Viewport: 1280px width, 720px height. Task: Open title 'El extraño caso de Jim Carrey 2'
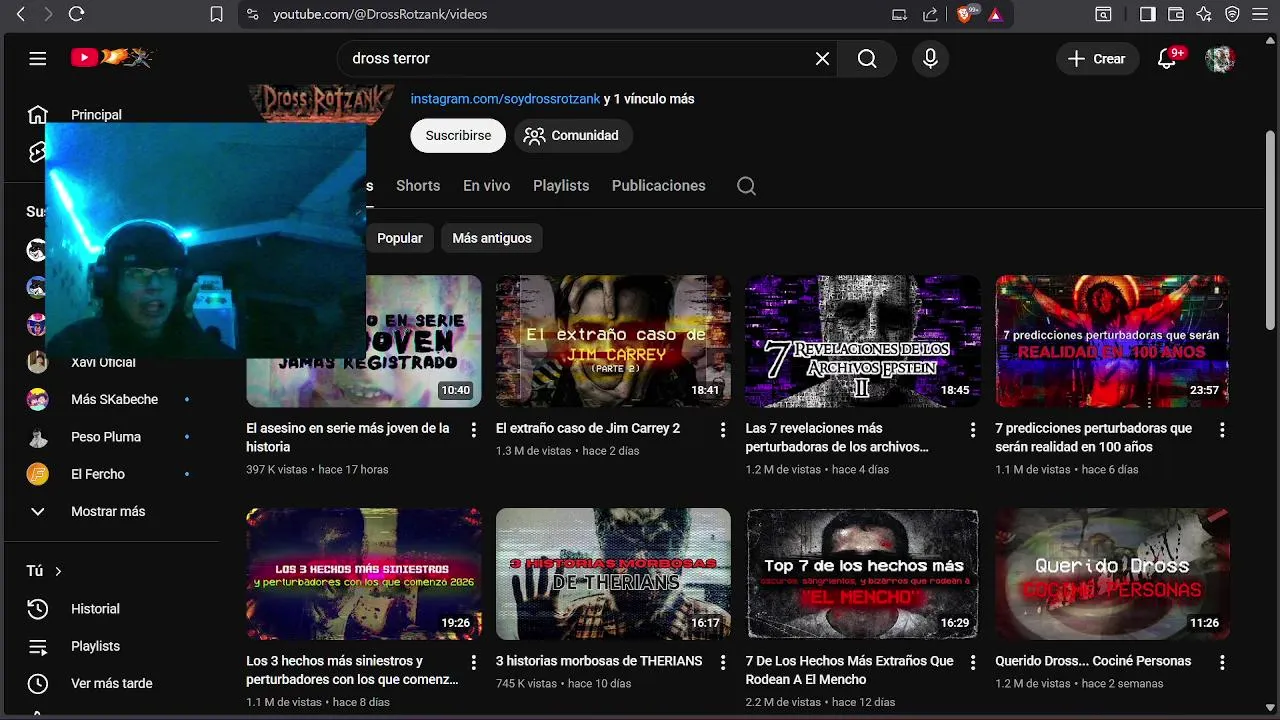[x=588, y=428]
